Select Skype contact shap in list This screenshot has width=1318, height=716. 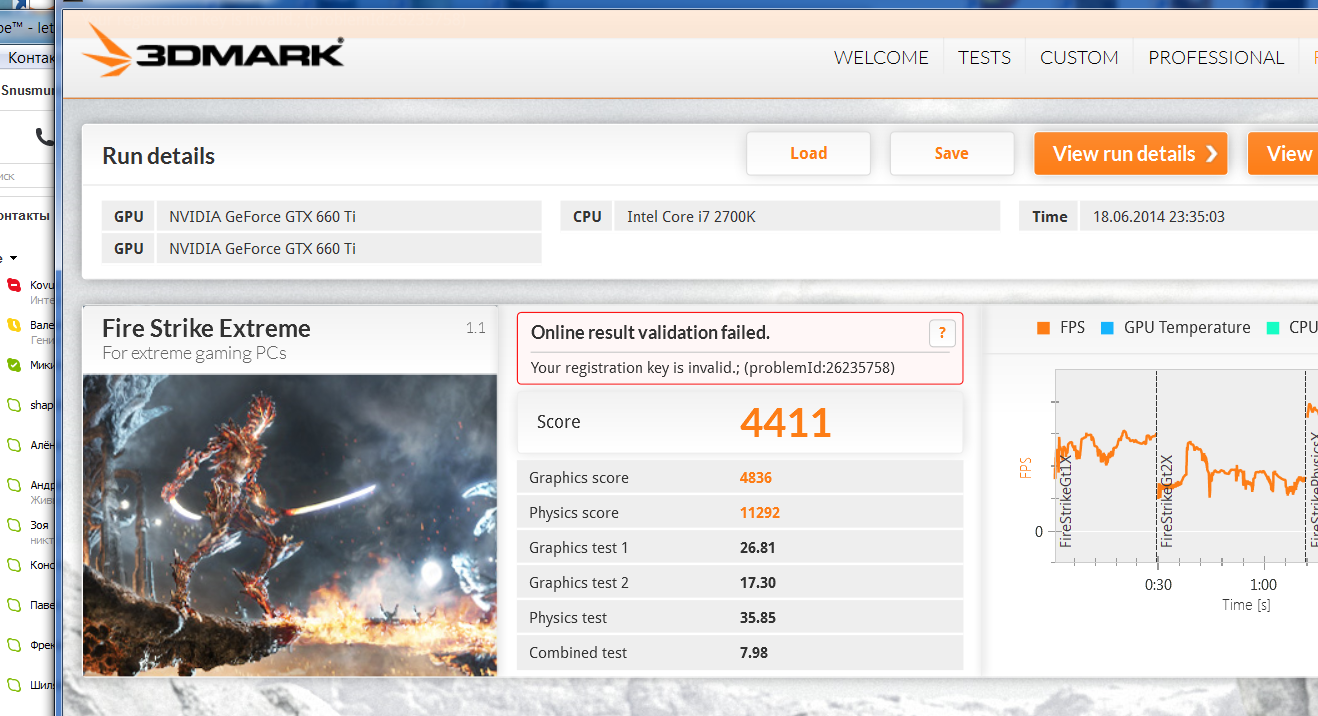point(30,405)
